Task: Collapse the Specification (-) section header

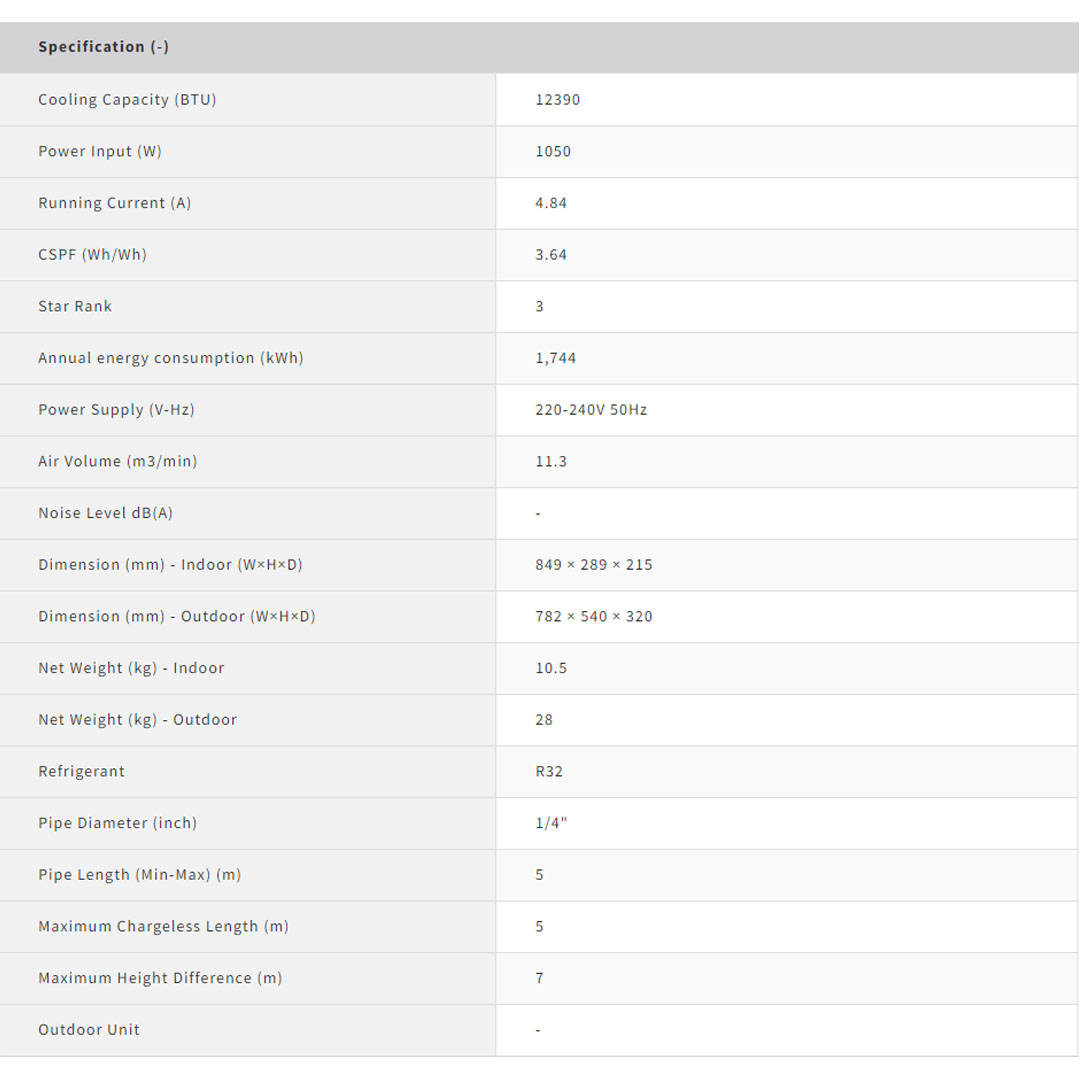Action: click(104, 47)
